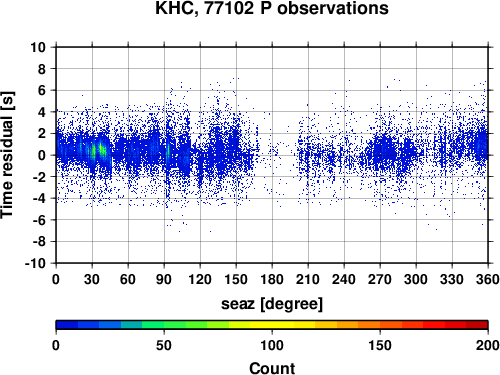
Task: Click the x-axis tick label 90
Action: [x=164, y=279]
